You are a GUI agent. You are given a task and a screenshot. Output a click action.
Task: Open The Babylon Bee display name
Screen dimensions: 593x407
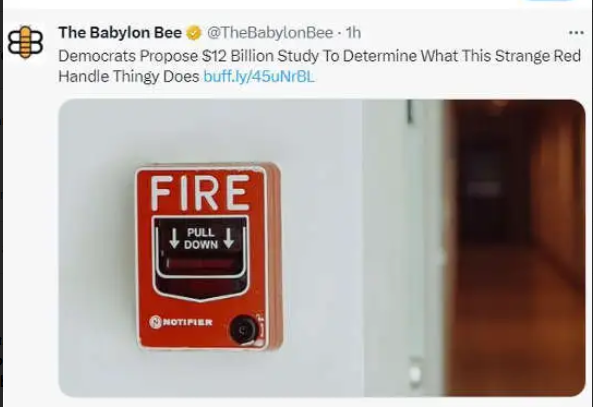tap(120, 33)
